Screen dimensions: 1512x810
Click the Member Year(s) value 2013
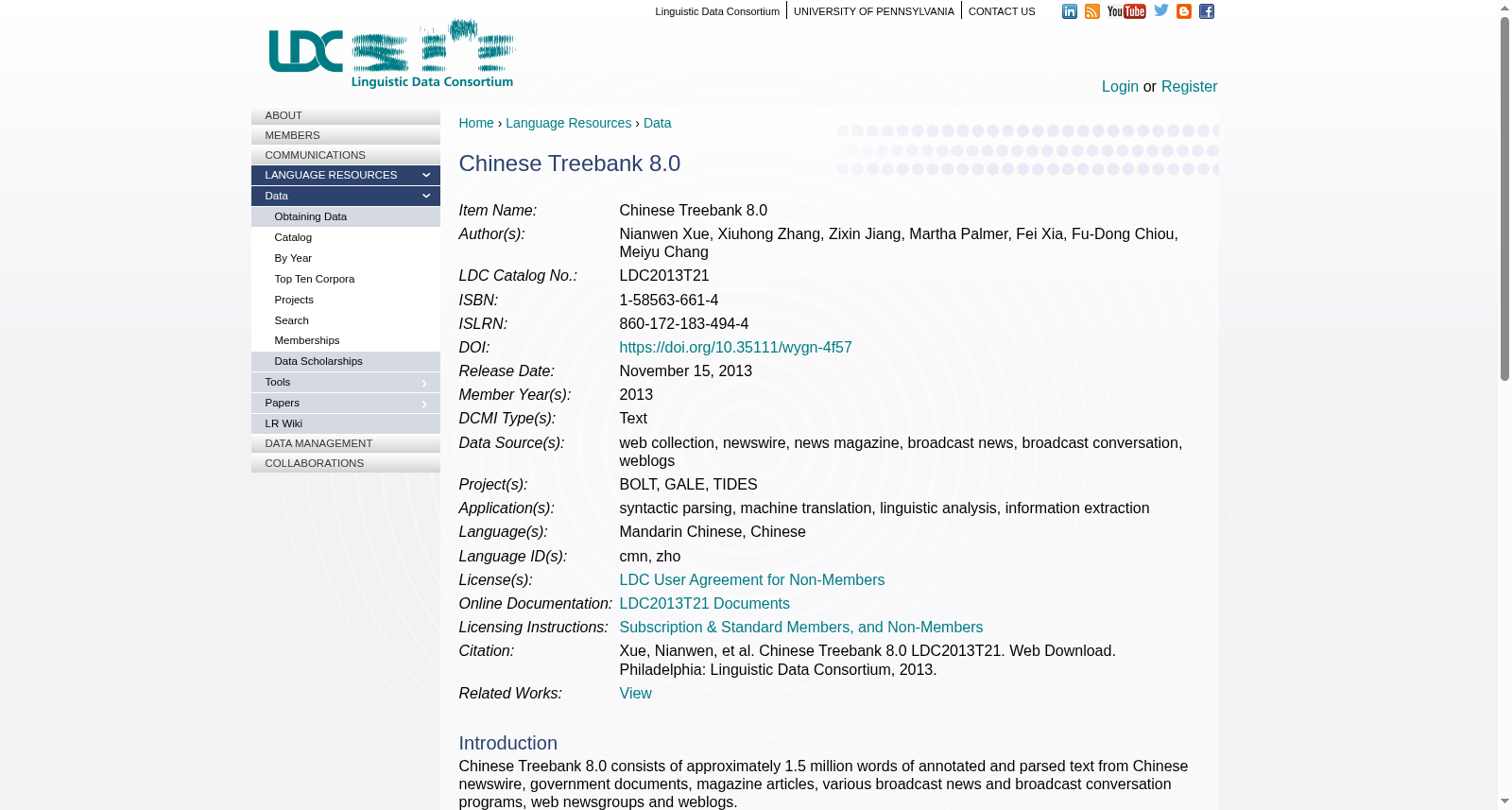(636, 395)
